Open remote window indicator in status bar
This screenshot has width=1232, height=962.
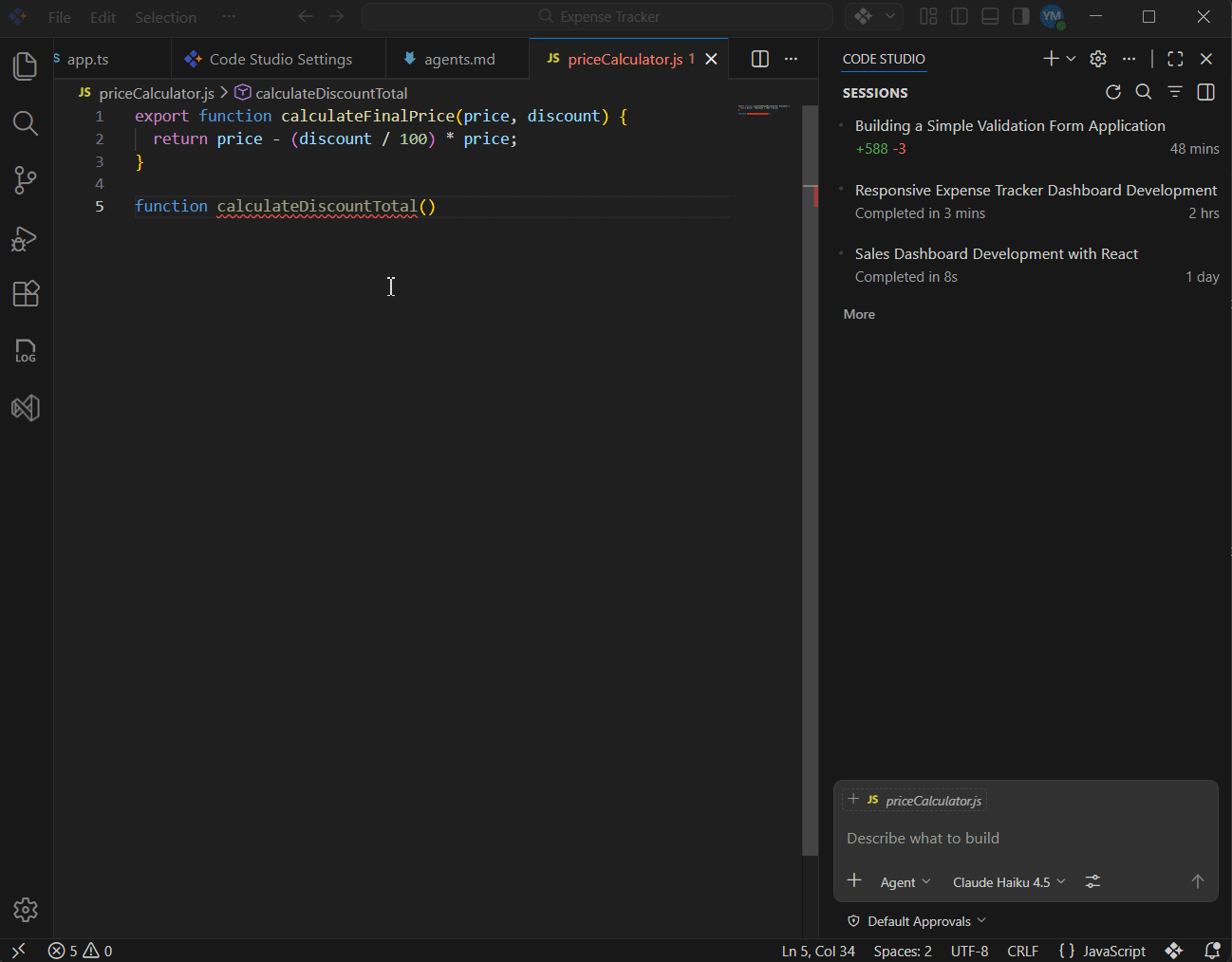click(18, 951)
